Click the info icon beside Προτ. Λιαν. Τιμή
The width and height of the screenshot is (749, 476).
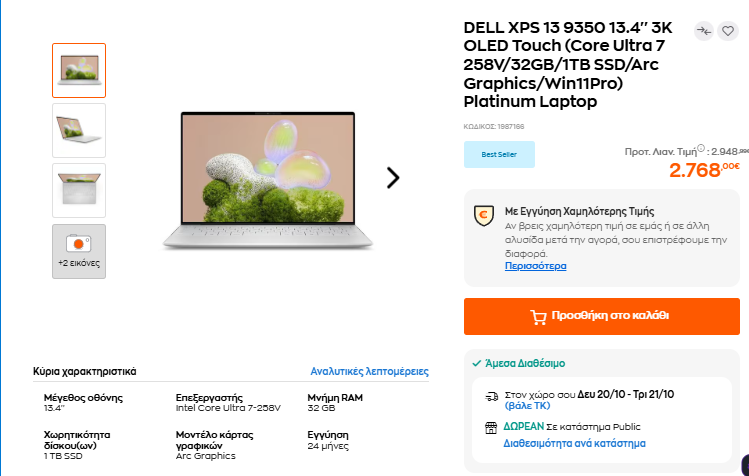701,148
